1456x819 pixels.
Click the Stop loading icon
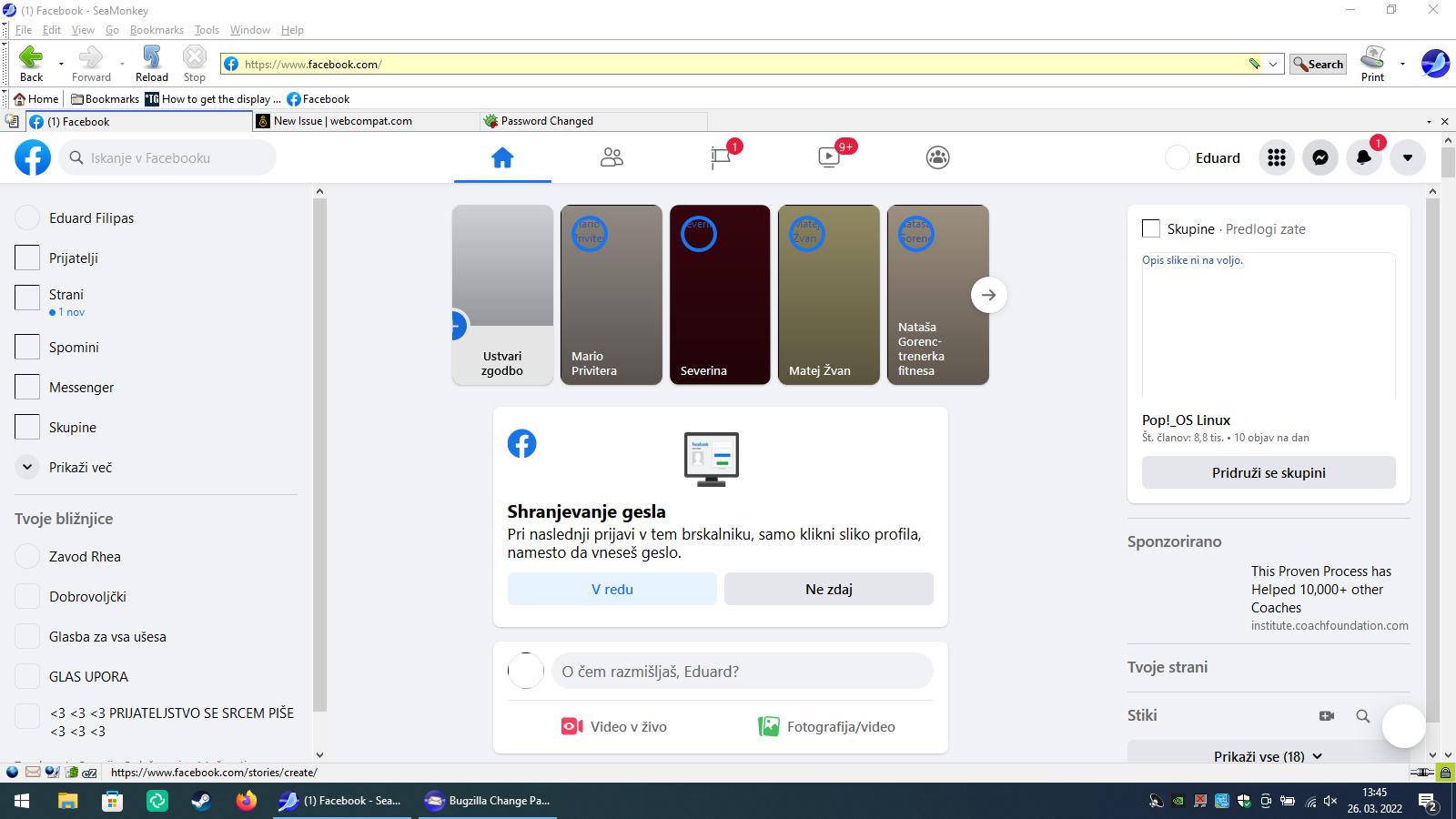point(195,57)
